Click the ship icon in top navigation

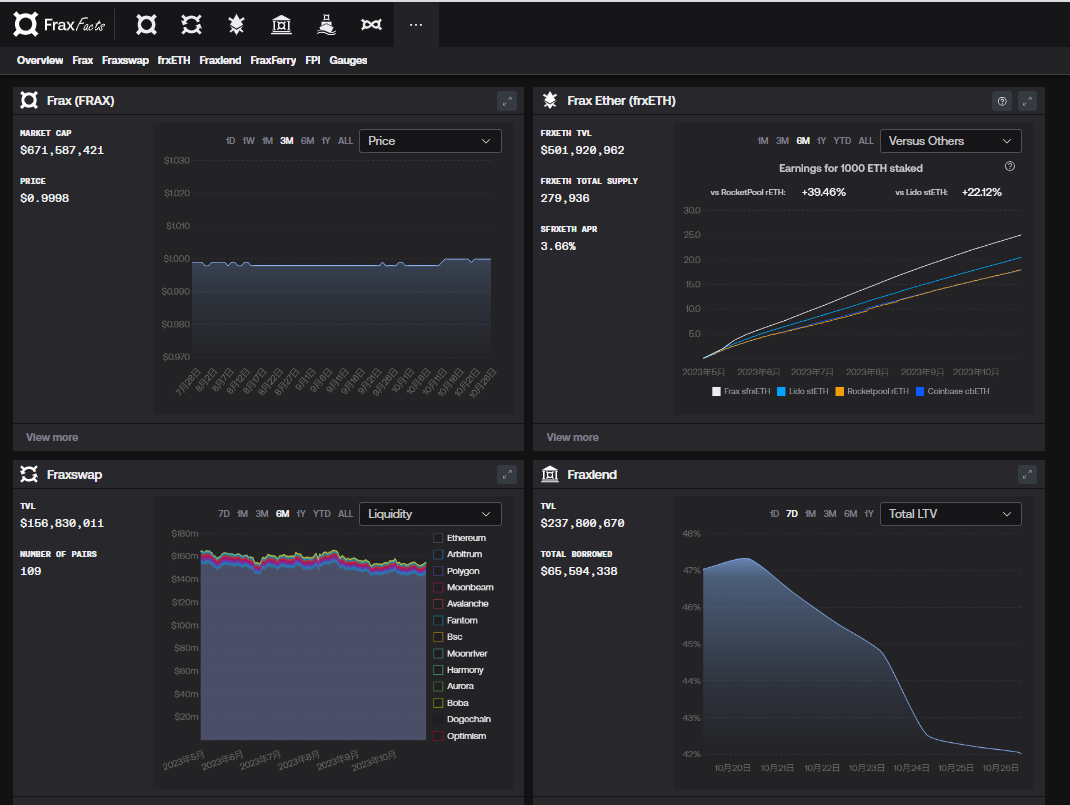(326, 24)
